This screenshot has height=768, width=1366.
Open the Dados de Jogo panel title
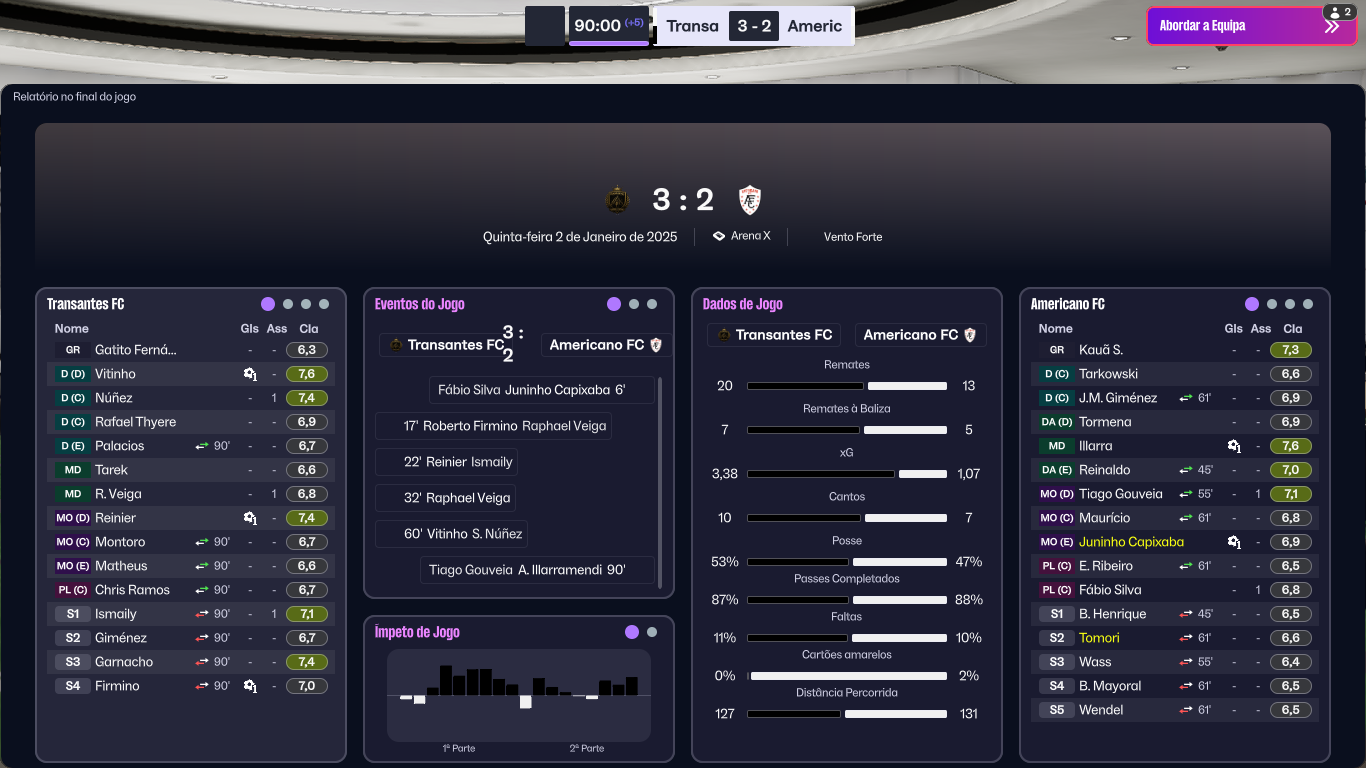coord(742,304)
